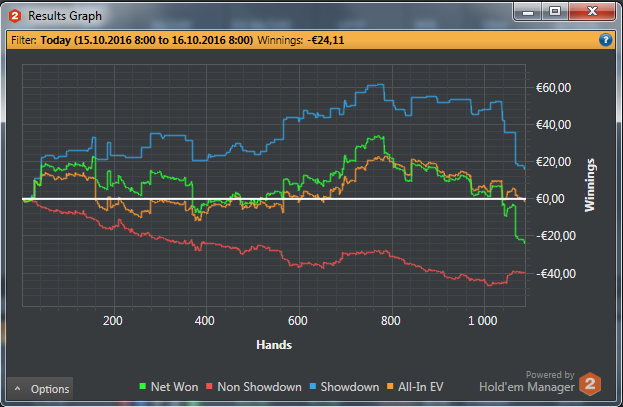Toggle the All-In EV legend entry

pyautogui.click(x=415, y=387)
